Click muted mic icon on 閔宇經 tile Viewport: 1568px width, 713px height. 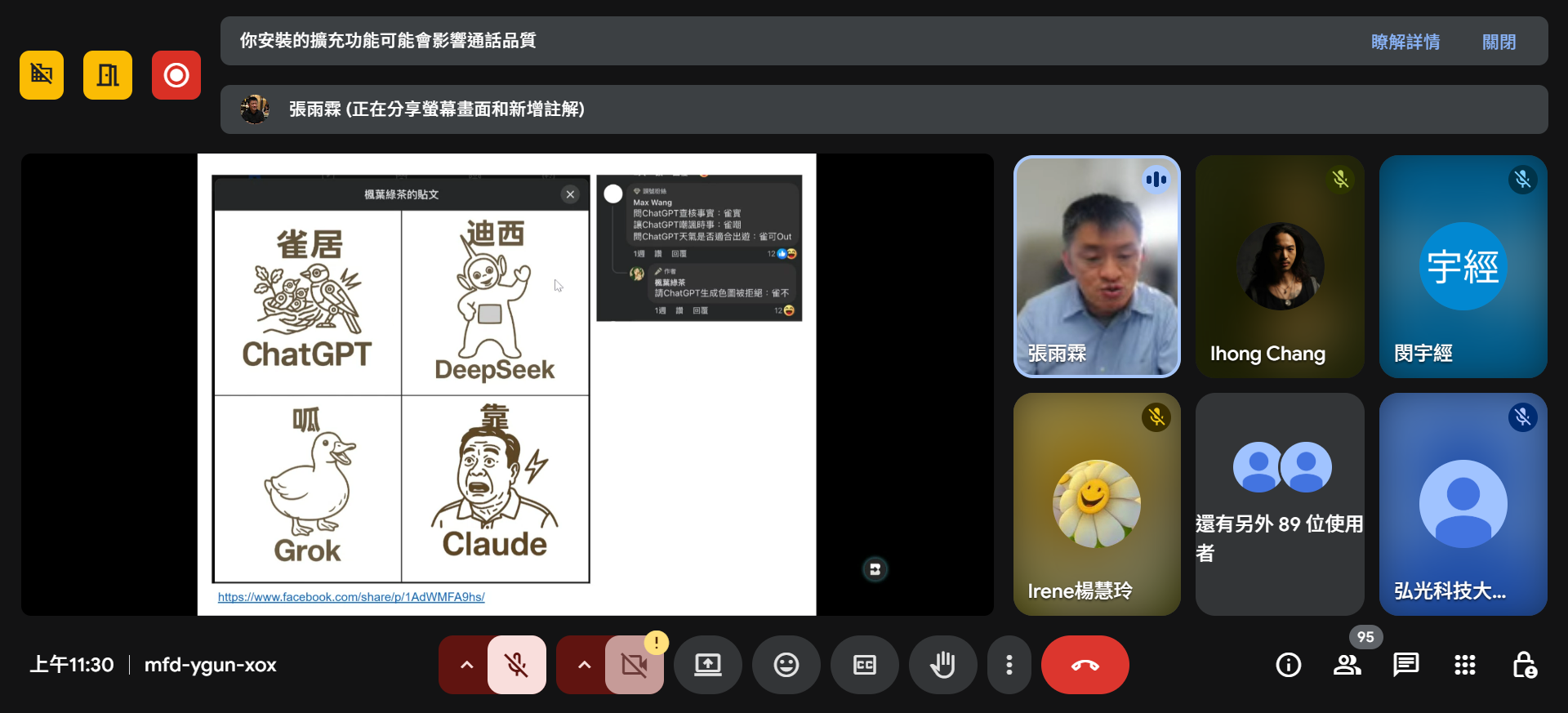tap(1523, 179)
